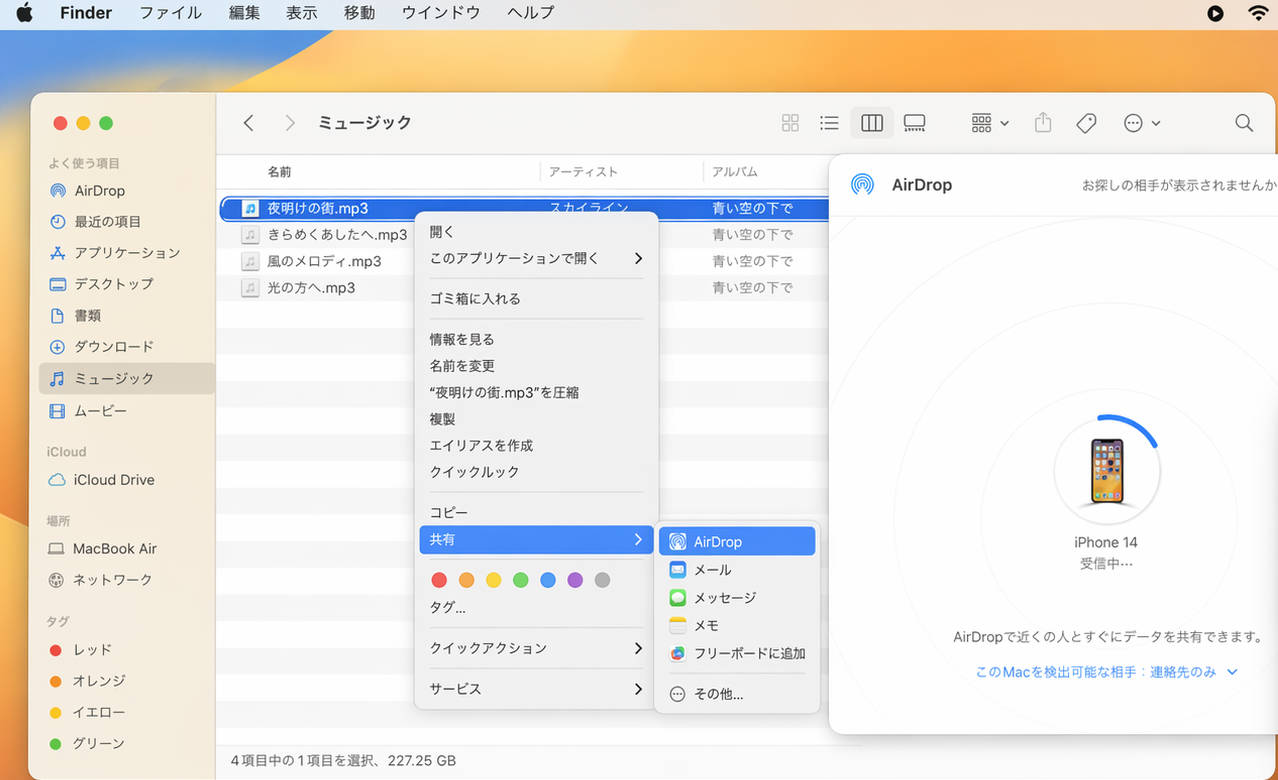1278x780 pixels.
Task: Open the grouping options dropdown
Action: (986, 122)
